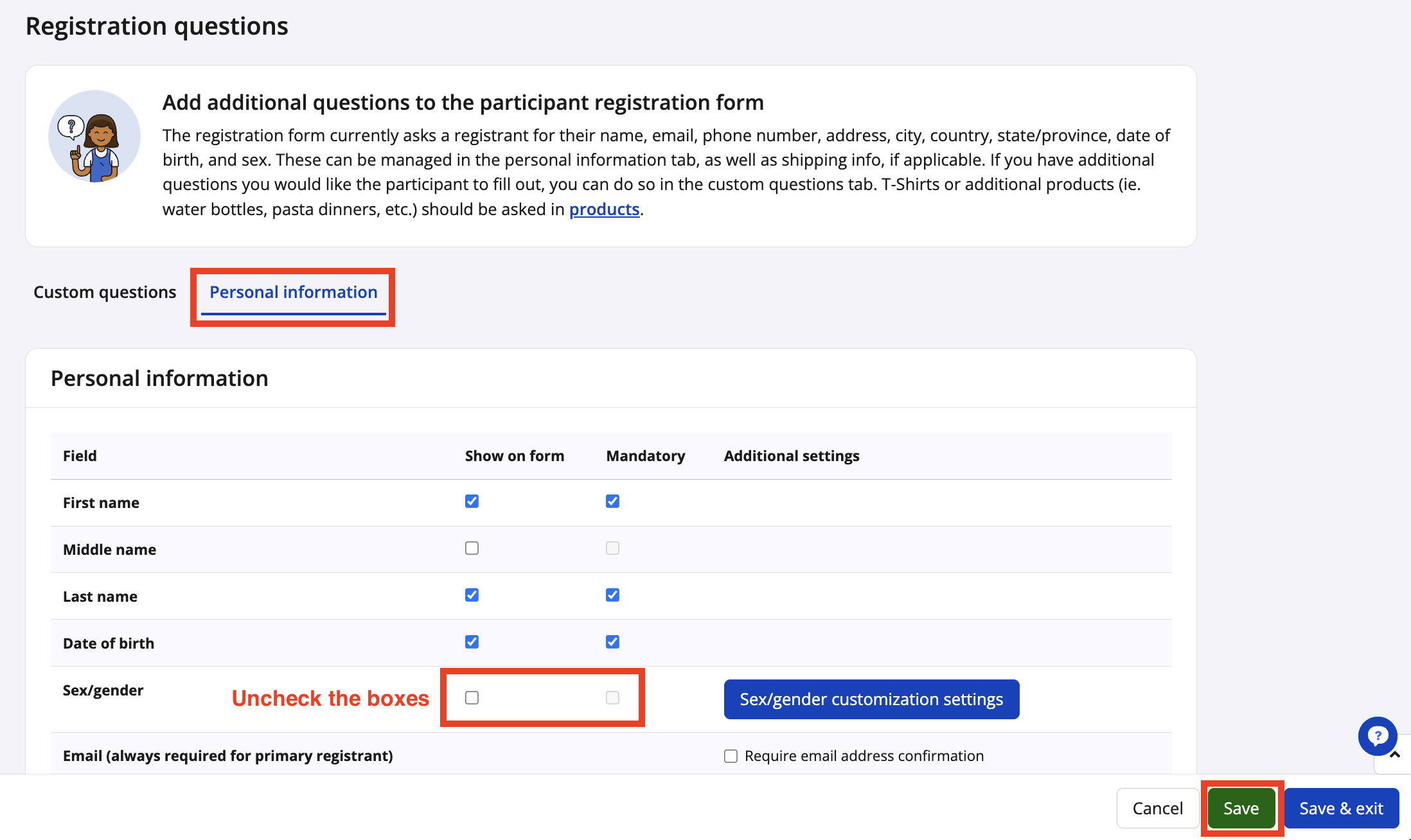
Task: Click the Cancel button
Action: click(x=1157, y=809)
